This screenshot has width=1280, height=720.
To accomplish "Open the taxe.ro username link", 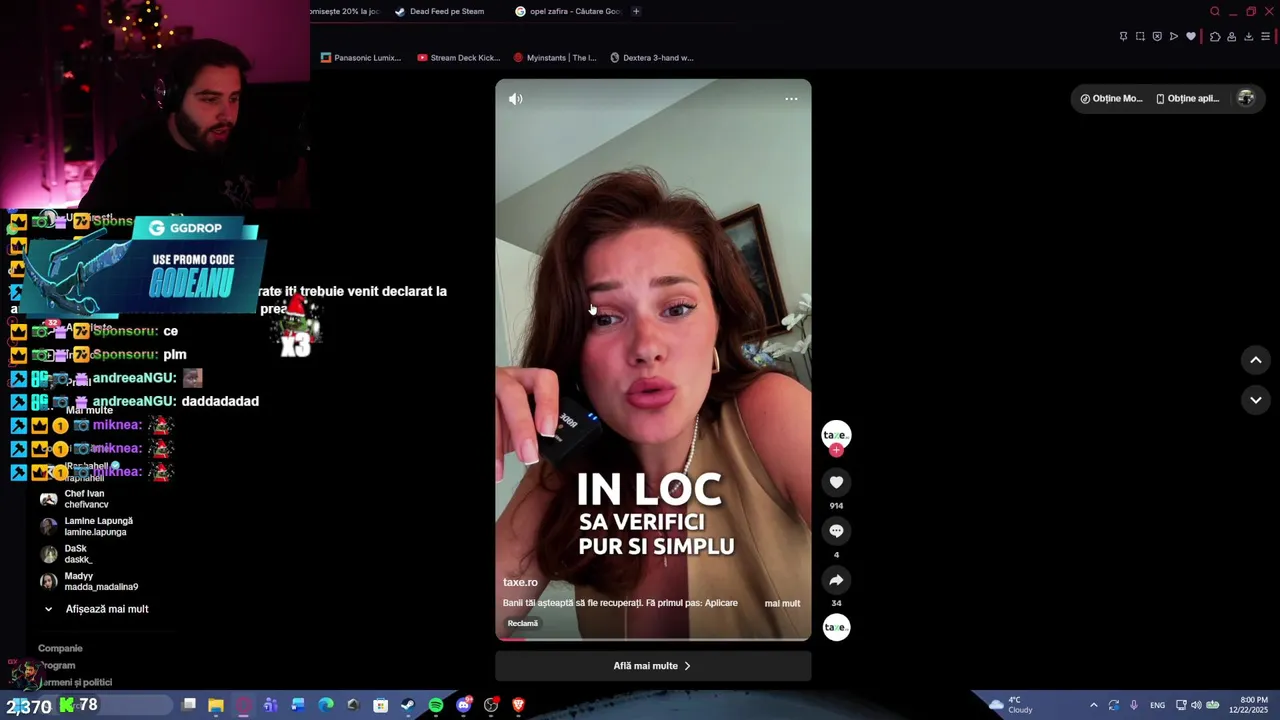I will tap(520, 582).
